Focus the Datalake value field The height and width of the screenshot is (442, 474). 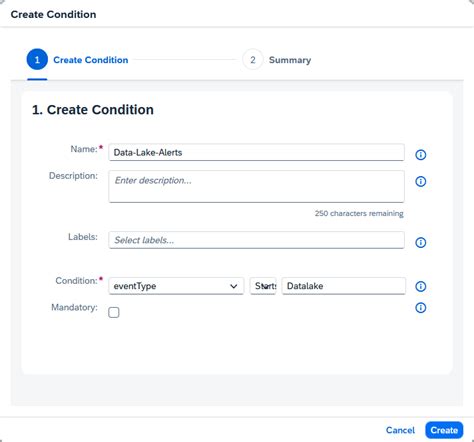pyautogui.click(x=344, y=286)
